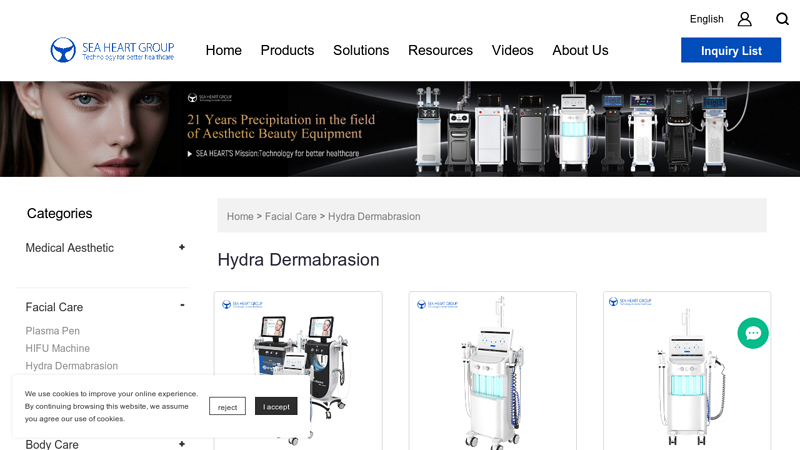800x450 pixels.
Task: Select HIFU Machine subcategory
Action: [58, 348]
